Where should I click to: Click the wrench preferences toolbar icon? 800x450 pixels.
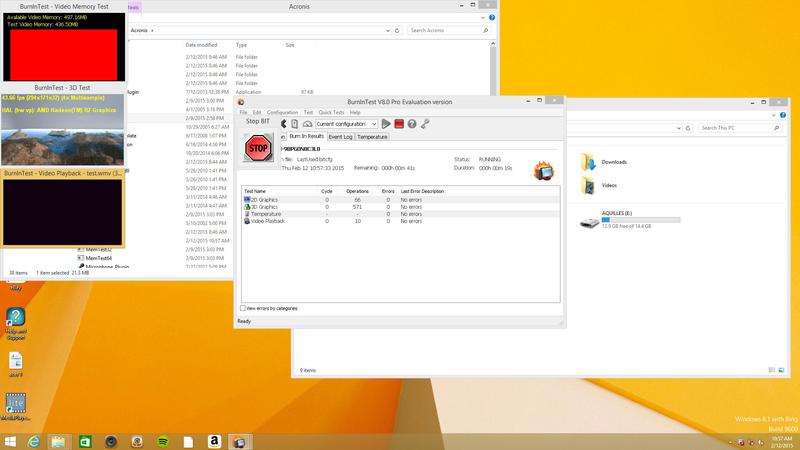(x=424, y=124)
